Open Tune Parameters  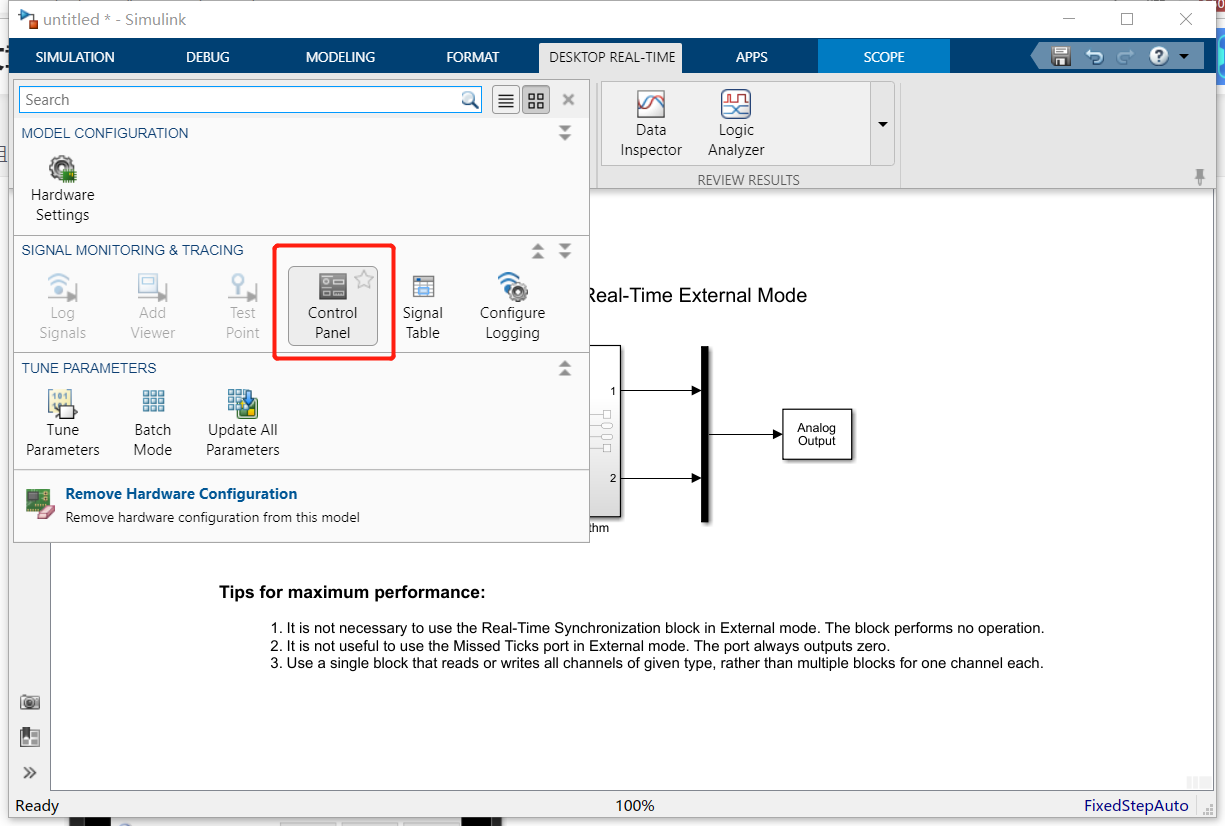[x=63, y=424]
